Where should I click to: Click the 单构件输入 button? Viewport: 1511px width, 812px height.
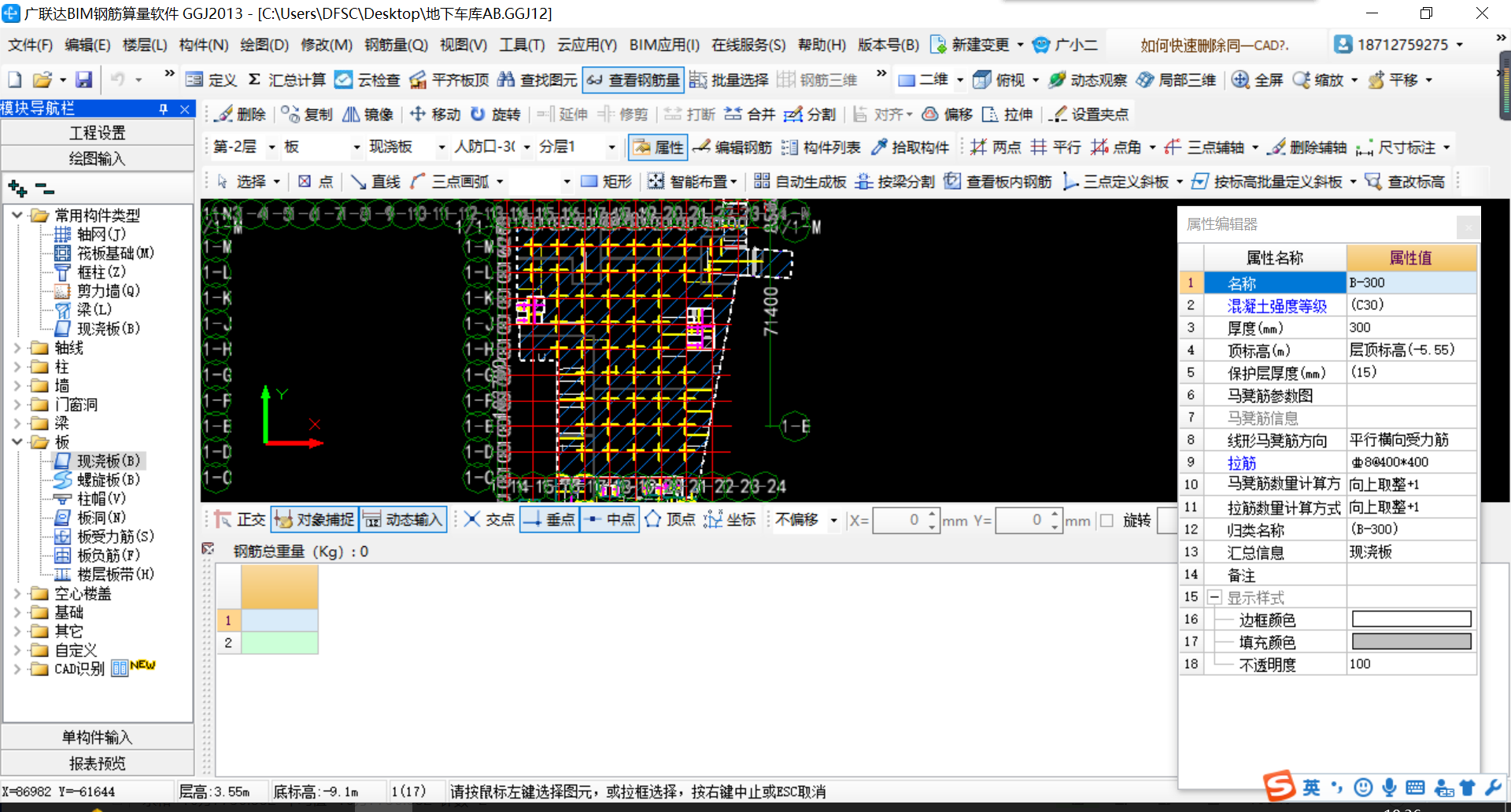click(98, 736)
